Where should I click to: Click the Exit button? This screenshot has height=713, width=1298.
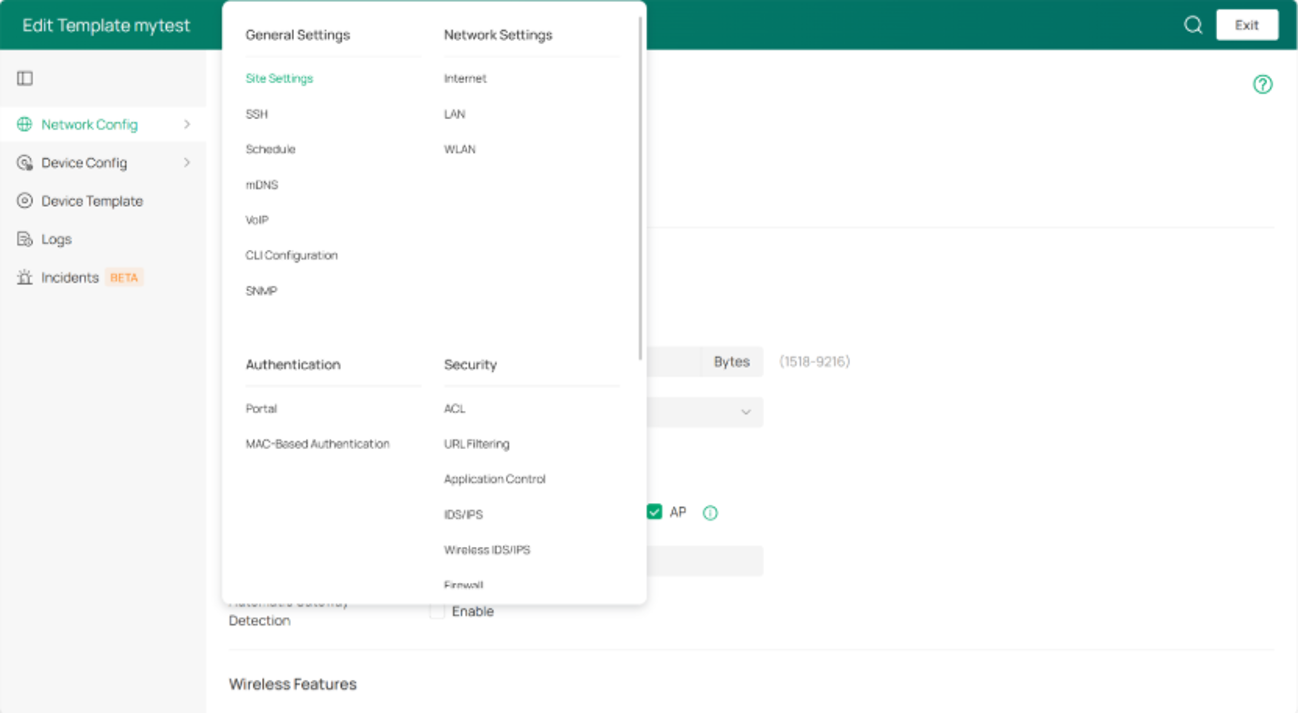[x=1247, y=25]
